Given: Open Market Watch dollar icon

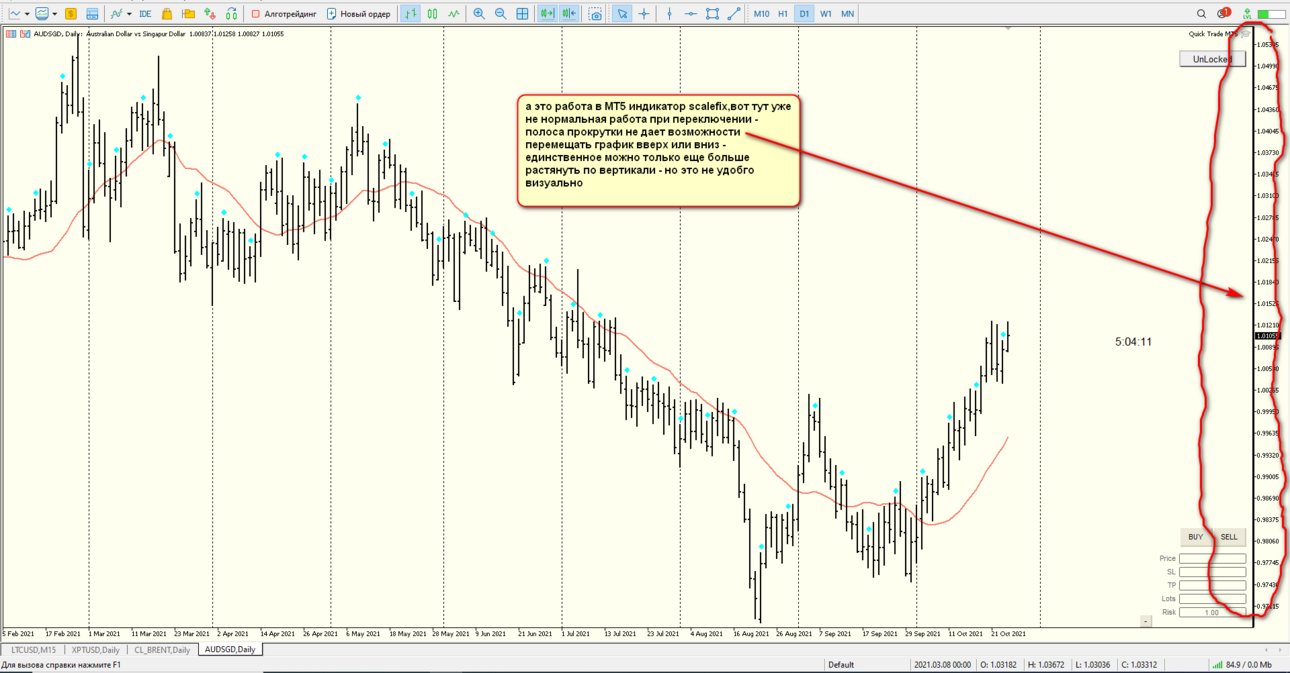Looking at the screenshot, I should point(71,14).
